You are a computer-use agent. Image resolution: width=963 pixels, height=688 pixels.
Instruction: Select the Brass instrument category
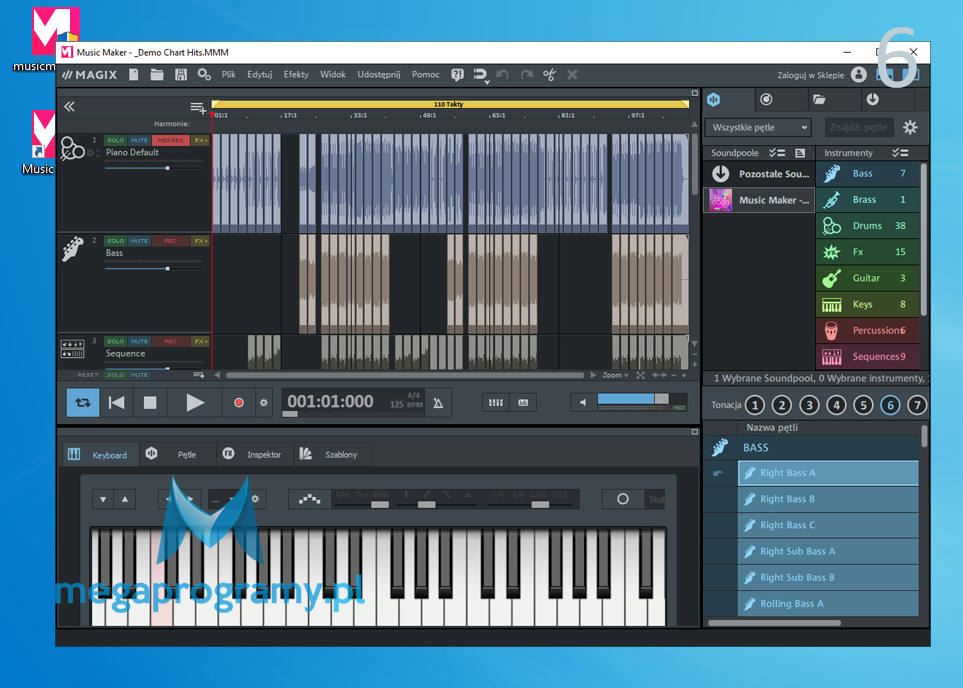pyautogui.click(x=867, y=200)
